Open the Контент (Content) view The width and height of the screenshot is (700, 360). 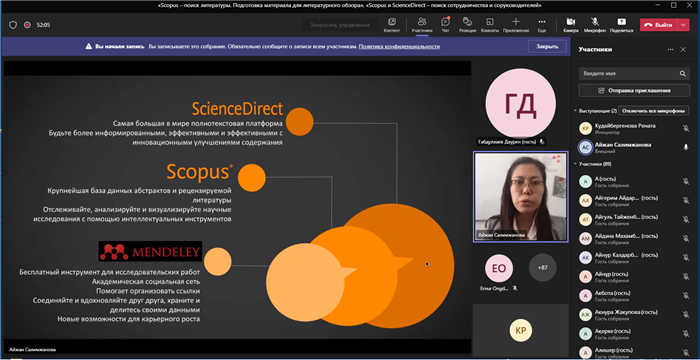392,25
